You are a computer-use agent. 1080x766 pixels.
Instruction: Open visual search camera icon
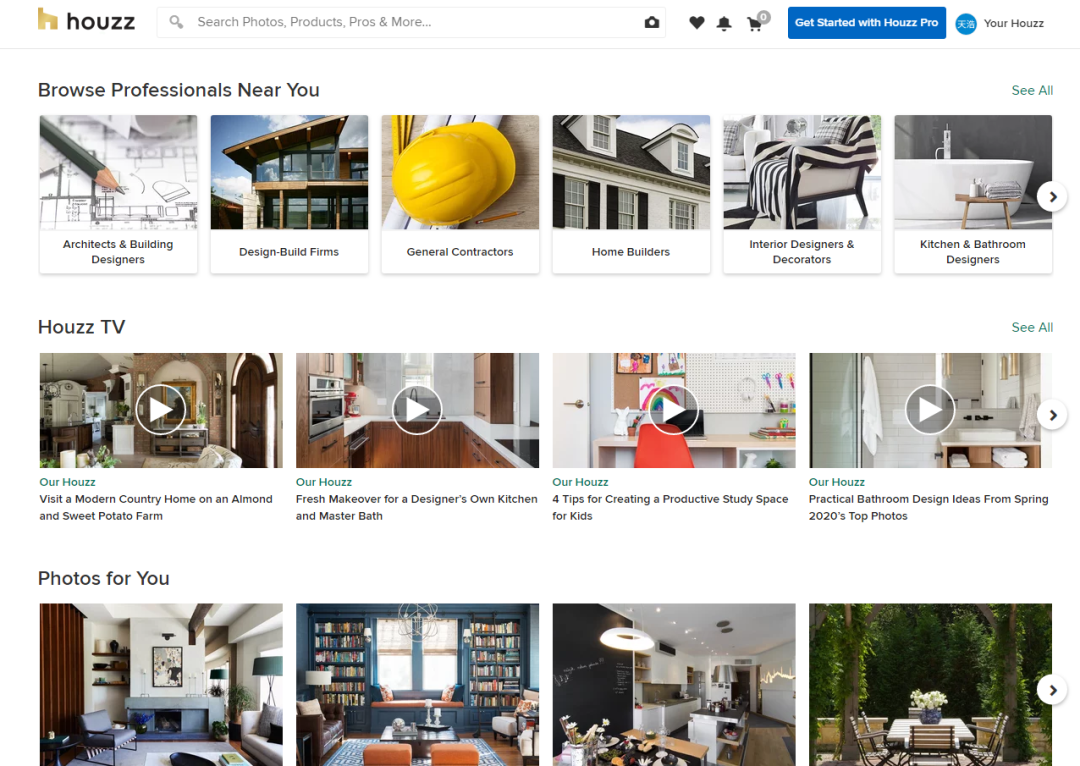pyautogui.click(x=652, y=22)
